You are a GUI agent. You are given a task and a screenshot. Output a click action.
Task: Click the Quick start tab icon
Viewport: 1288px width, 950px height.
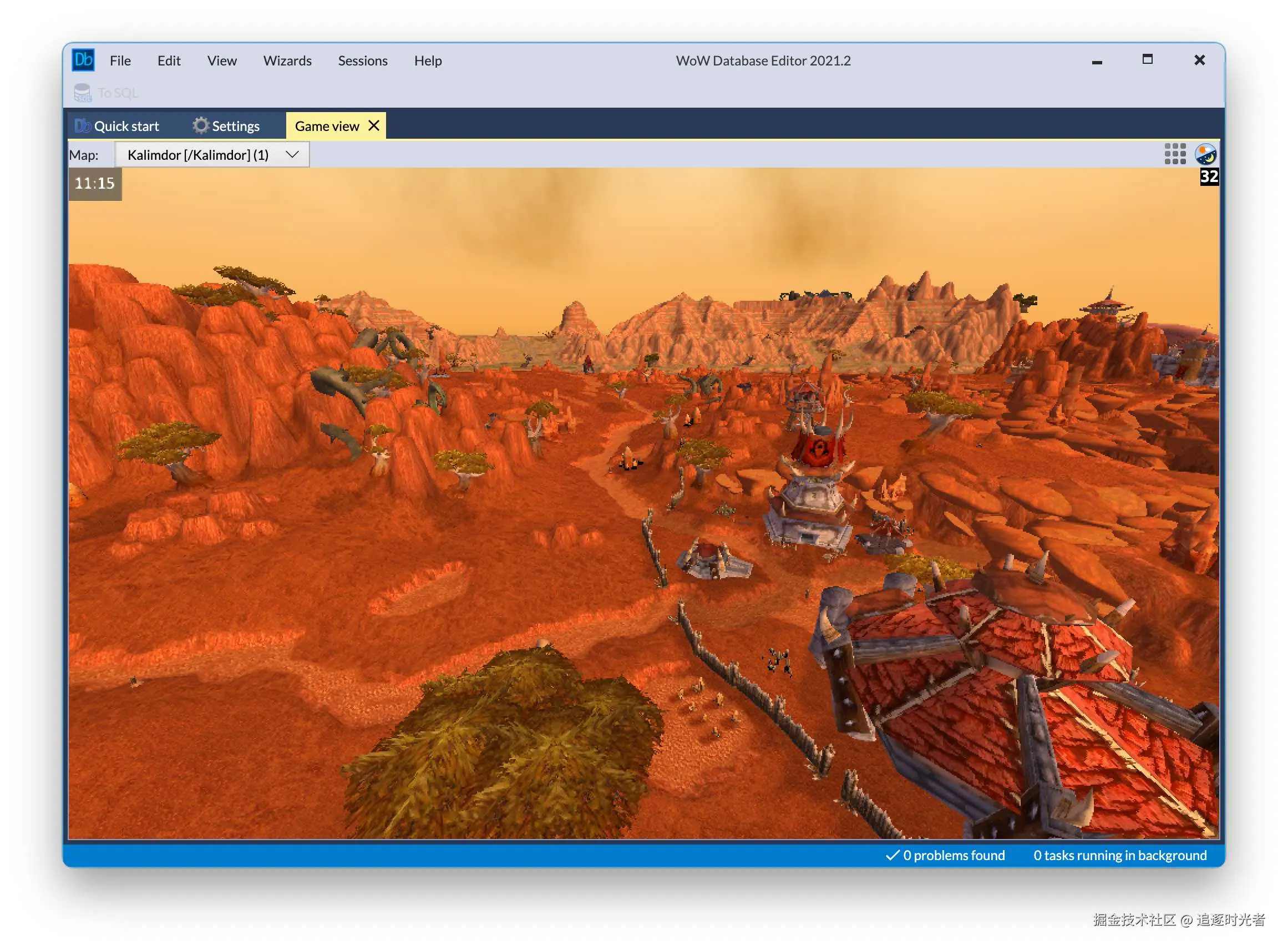[82, 126]
